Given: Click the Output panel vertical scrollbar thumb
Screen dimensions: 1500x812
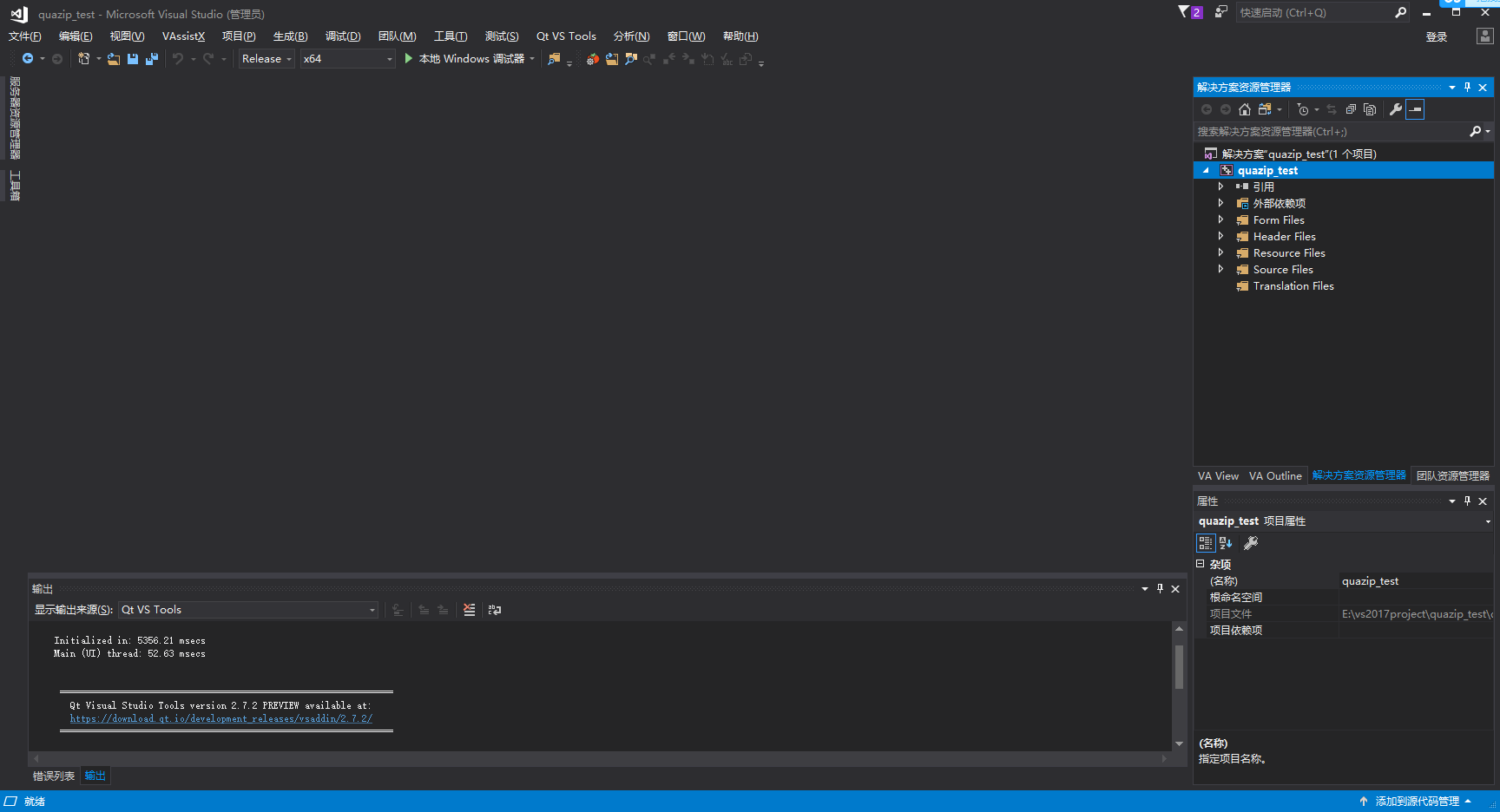Looking at the screenshot, I should 1179,667.
